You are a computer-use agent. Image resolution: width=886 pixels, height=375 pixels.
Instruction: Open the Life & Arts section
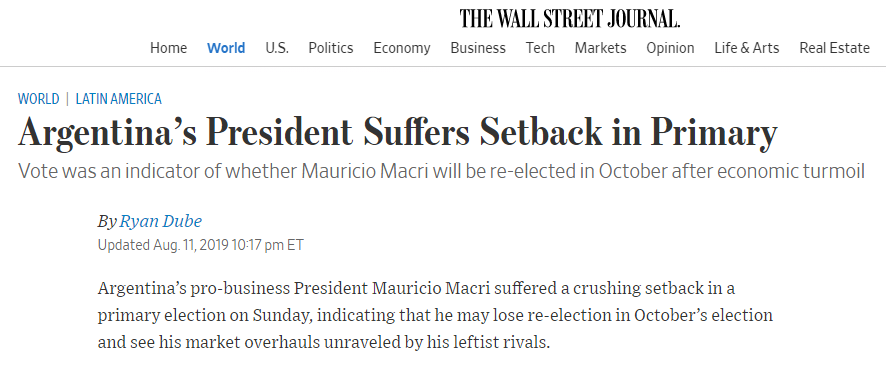point(746,48)
